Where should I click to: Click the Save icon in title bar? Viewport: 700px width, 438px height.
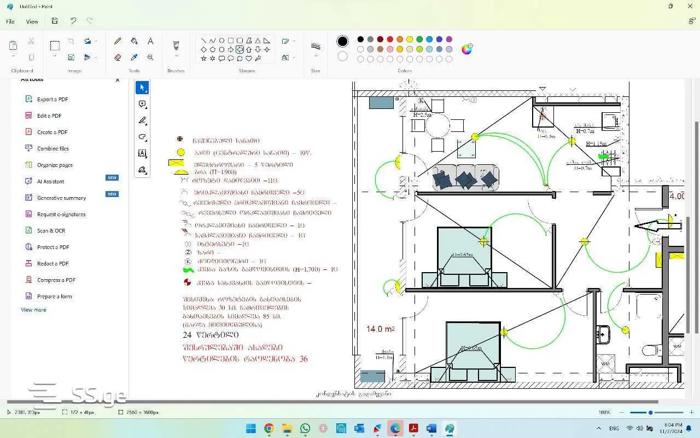54,20
